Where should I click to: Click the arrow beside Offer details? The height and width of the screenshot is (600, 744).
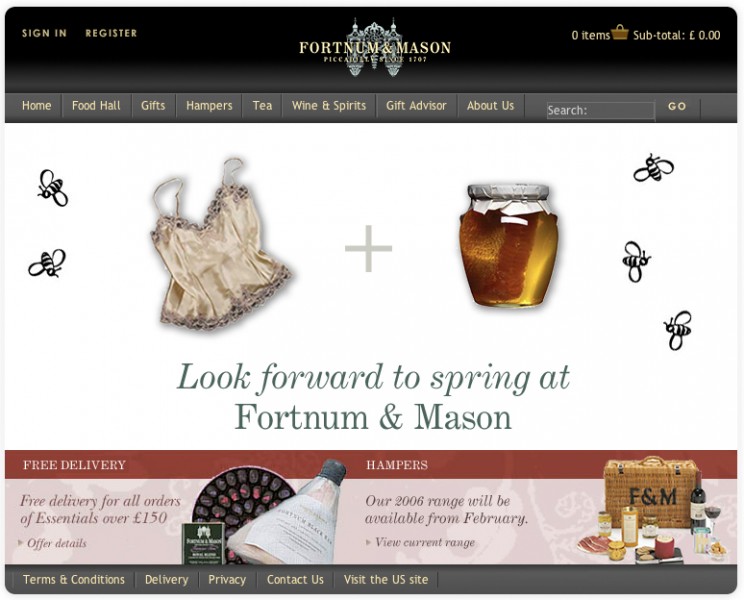click(x=20, y=542)
